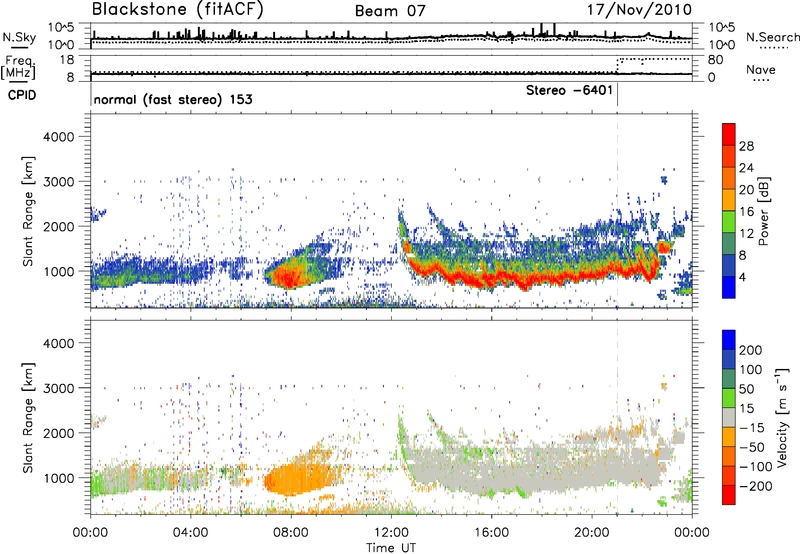Viewport: 800px width, 554px height.
Task: Click the Beam 07 label
Action: tap(390, 11)
